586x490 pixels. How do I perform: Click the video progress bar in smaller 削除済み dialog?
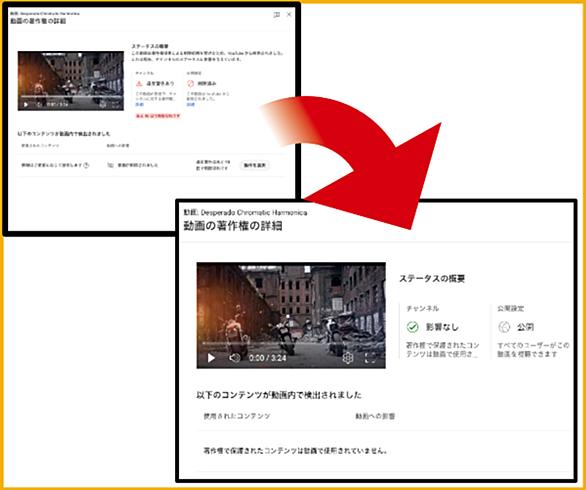[71, 97]
